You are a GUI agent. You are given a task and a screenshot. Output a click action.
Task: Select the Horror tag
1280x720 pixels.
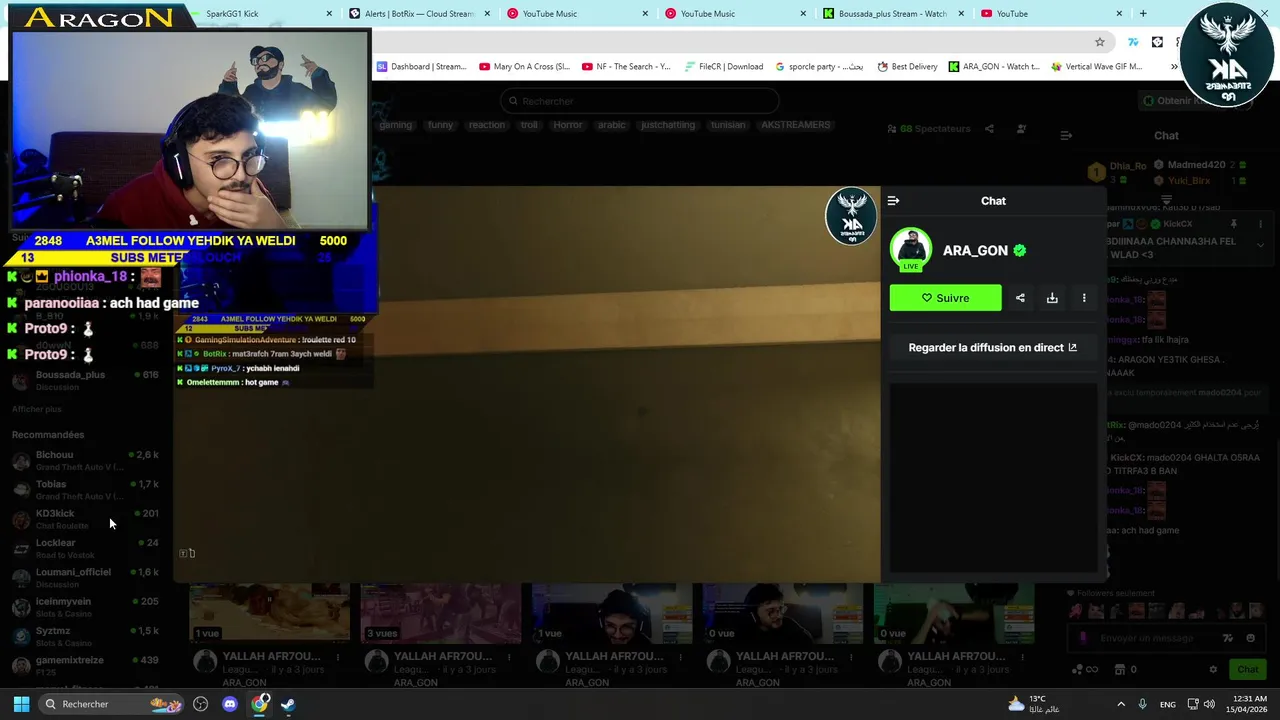coord(567,125)
